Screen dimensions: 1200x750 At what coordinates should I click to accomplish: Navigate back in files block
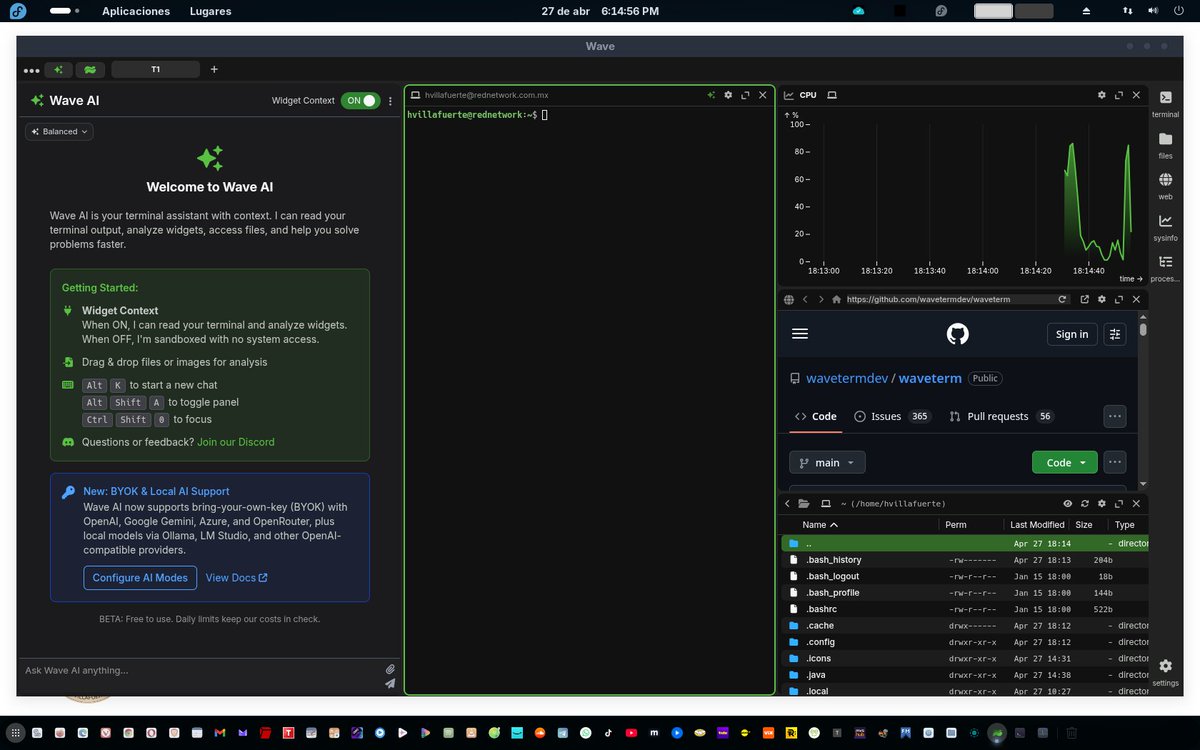788,503
